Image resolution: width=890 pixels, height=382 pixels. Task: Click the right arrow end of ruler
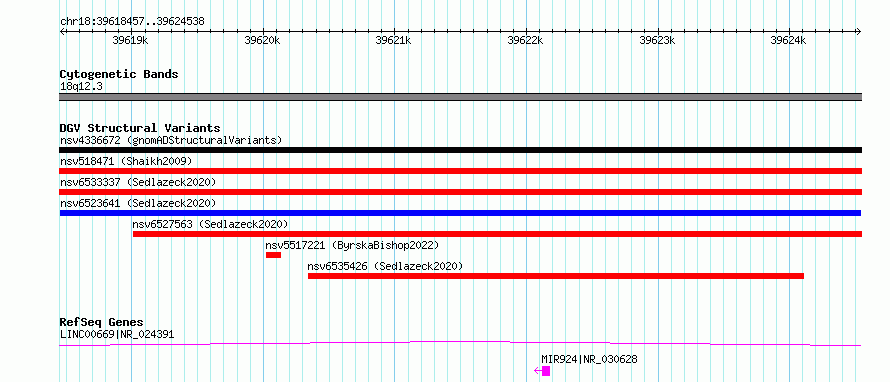(x=859, y=31)
